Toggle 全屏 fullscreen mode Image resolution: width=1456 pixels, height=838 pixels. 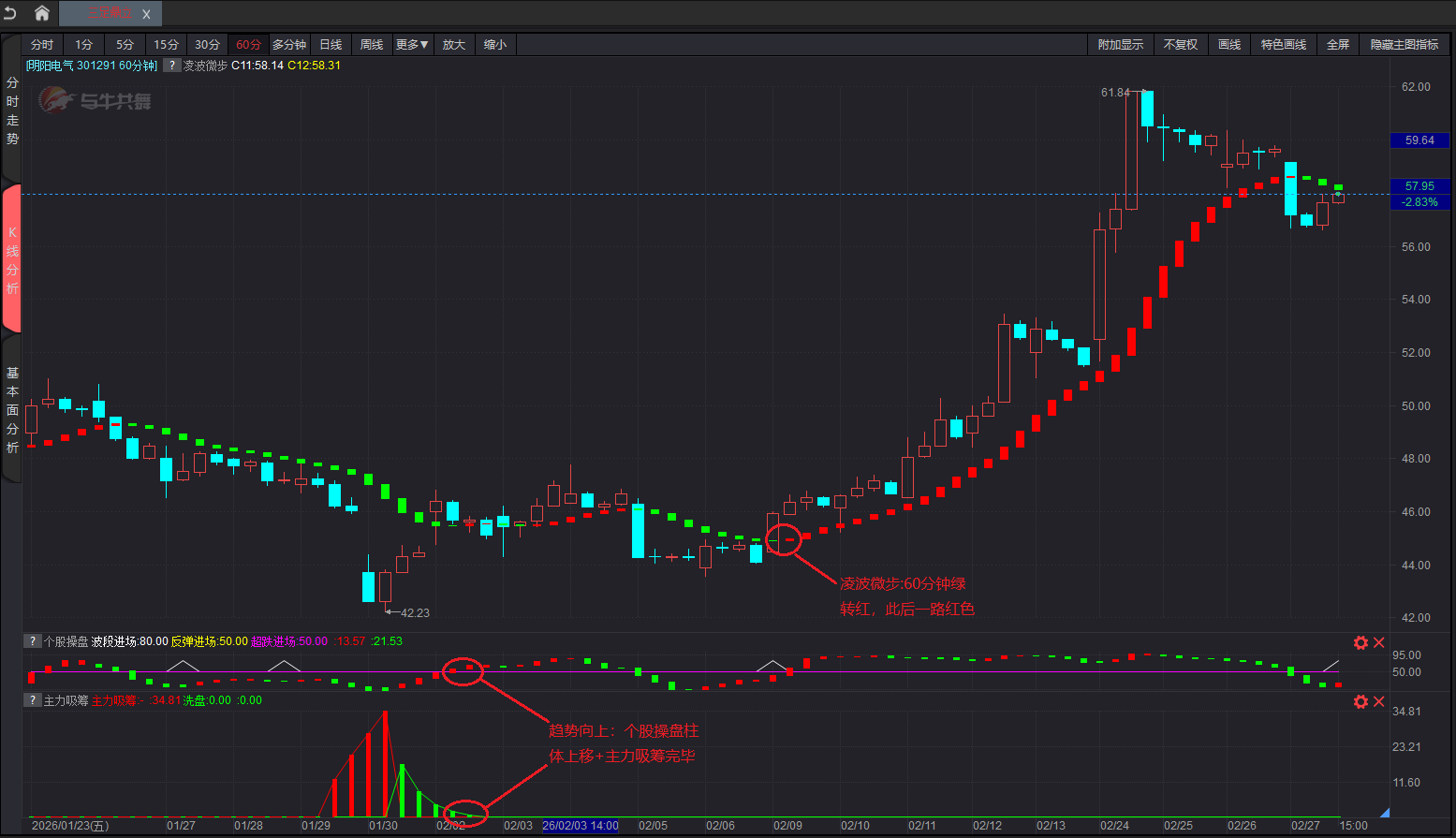coord(1337,45)
